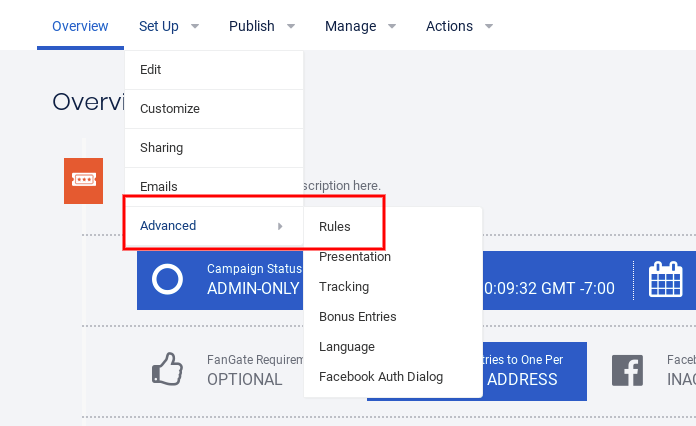
Task: Switch to the Overview tab
Action: [80, 26]
